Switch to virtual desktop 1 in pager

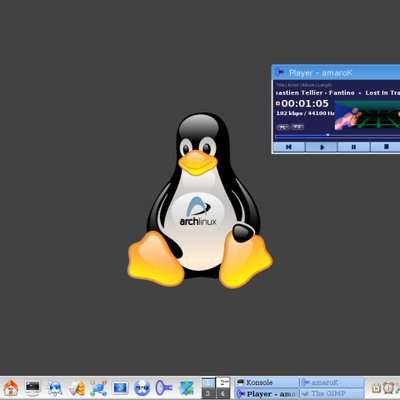(208, 382)
